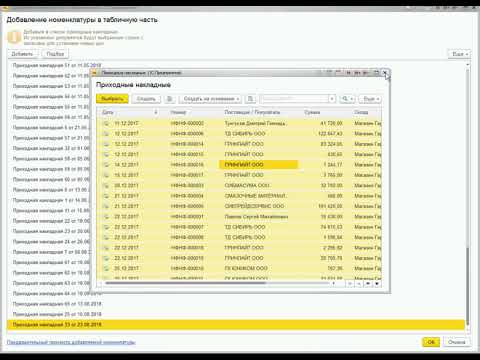This screenshot has width=480, height=360.
Task: Open the Создать на основании dropdown
Action: point(210,99)
